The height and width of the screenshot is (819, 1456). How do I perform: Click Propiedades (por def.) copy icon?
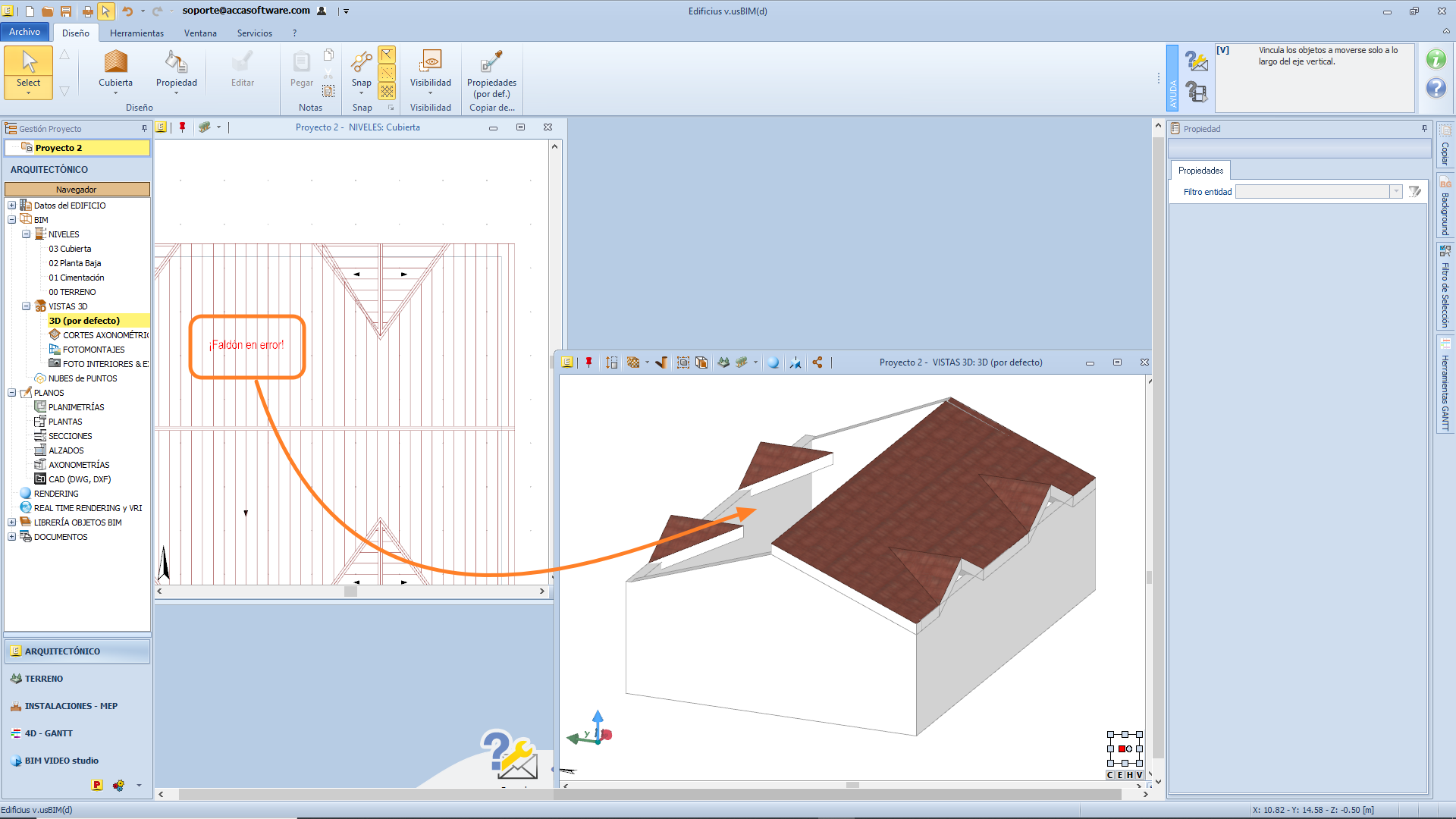pyautogui.click(x=491, y=62)
